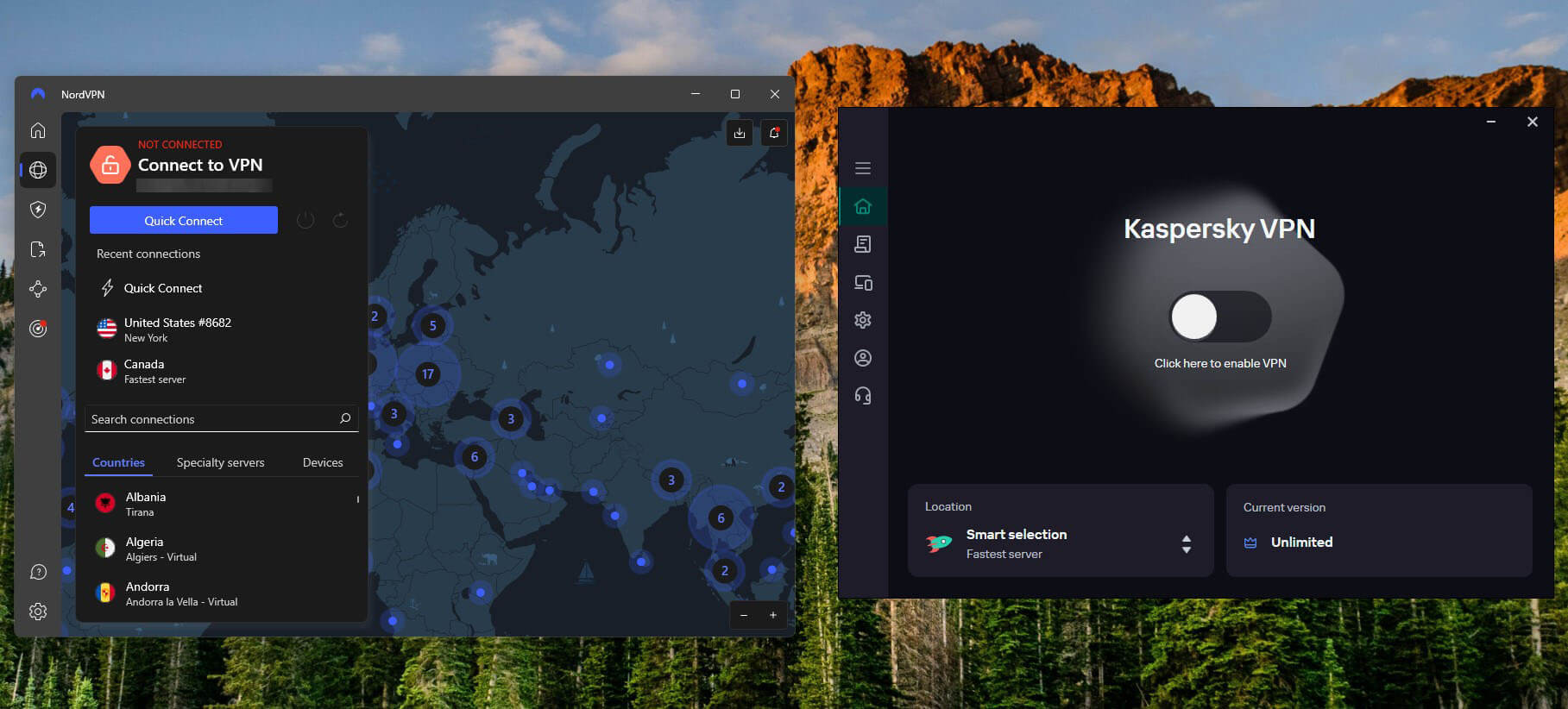
Task: Open Kaspersky settings gear icon
Action: click(863, 320)
